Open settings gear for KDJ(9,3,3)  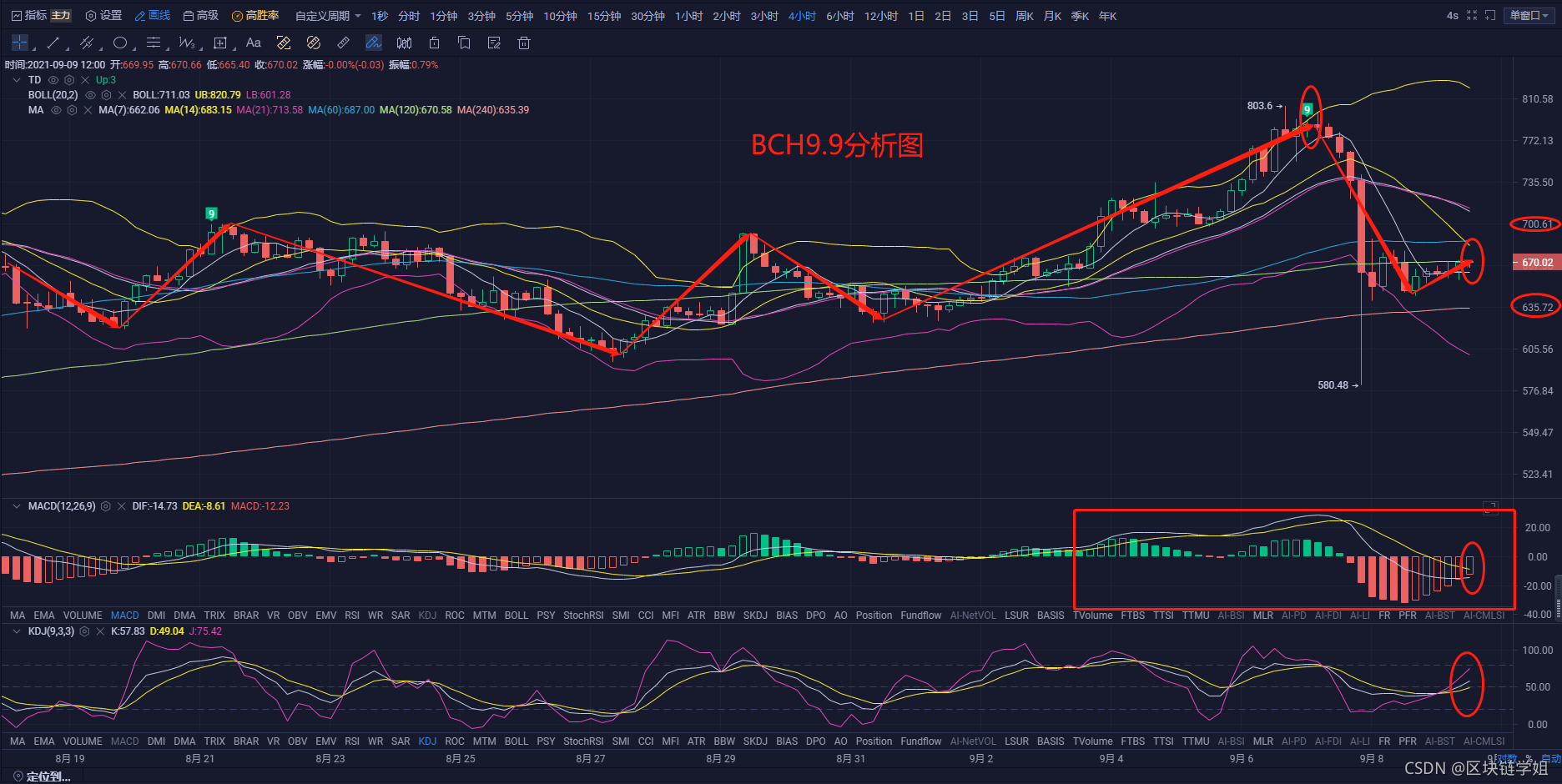84,631
